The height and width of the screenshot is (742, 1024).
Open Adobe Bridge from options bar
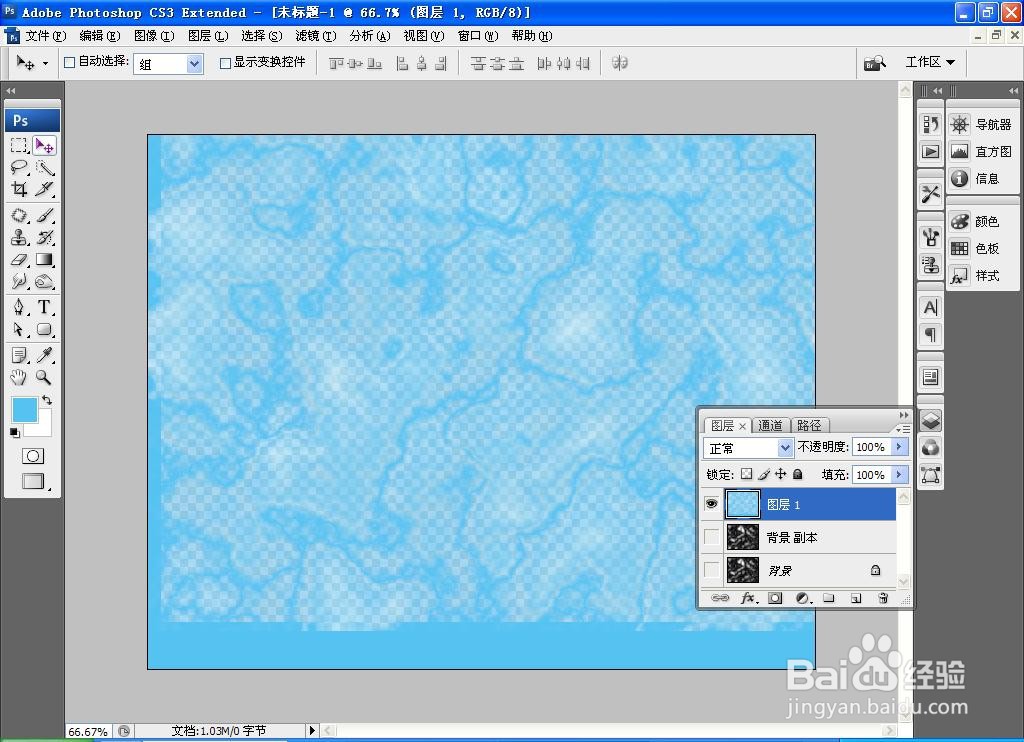874,63
